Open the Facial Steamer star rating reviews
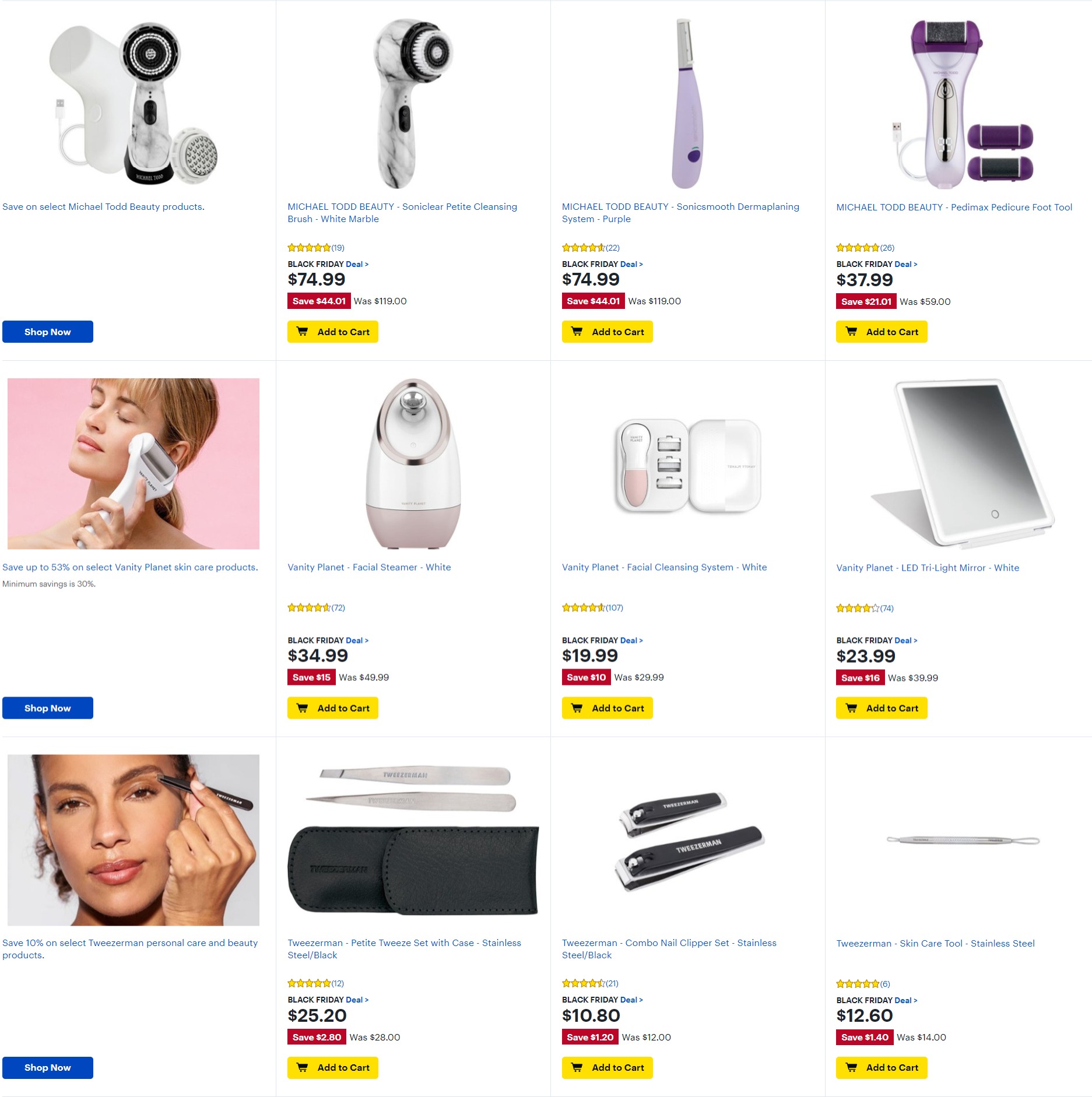Screen dimensions: 1092x1097 tap(316, 607)
